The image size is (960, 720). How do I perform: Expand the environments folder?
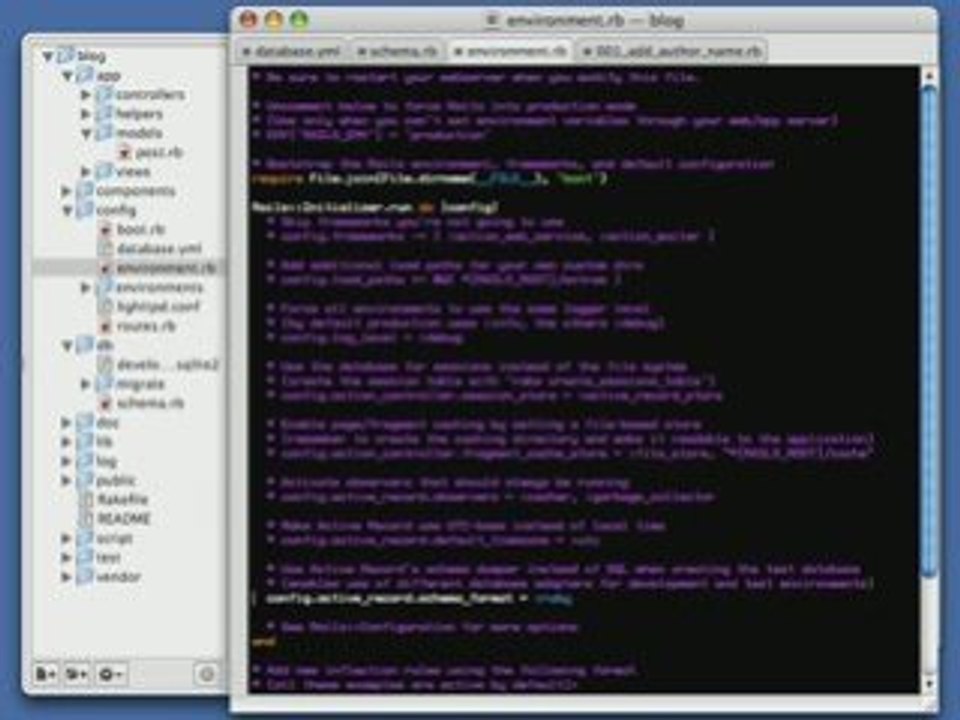86,288
